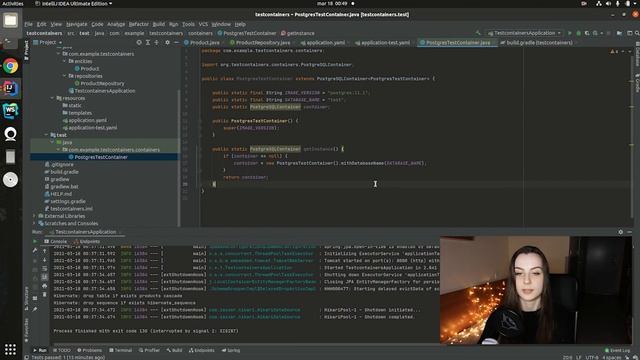This screenshot has width=640, height=360.
Task: Open TODO tool window button
Action: (62, 350)
